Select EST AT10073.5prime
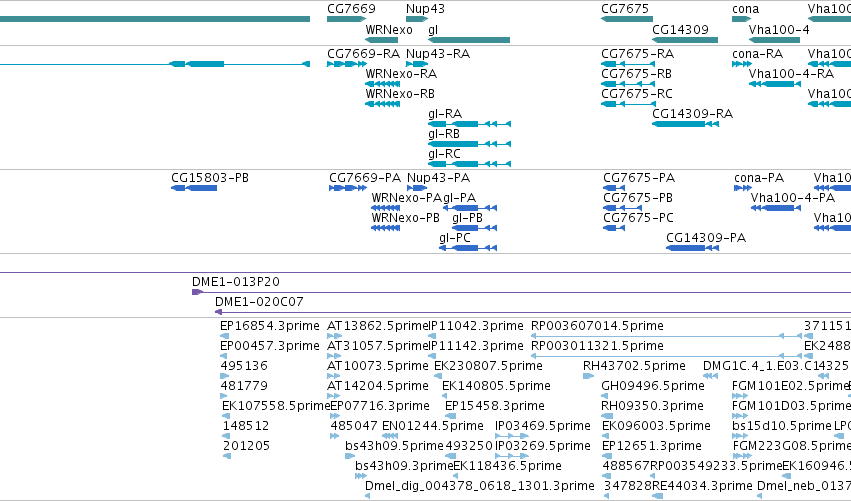851x501 pixels. 378,366
